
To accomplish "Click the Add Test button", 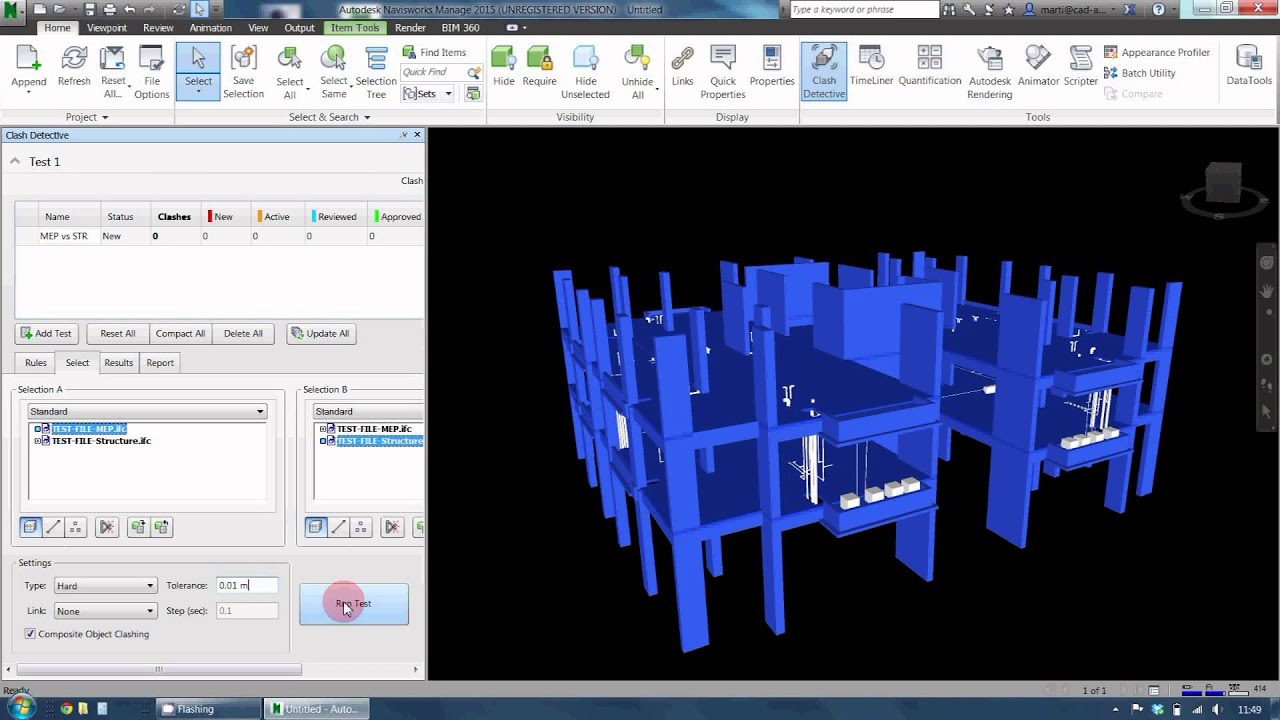I will pyautogui.click(x=45, y=333).
